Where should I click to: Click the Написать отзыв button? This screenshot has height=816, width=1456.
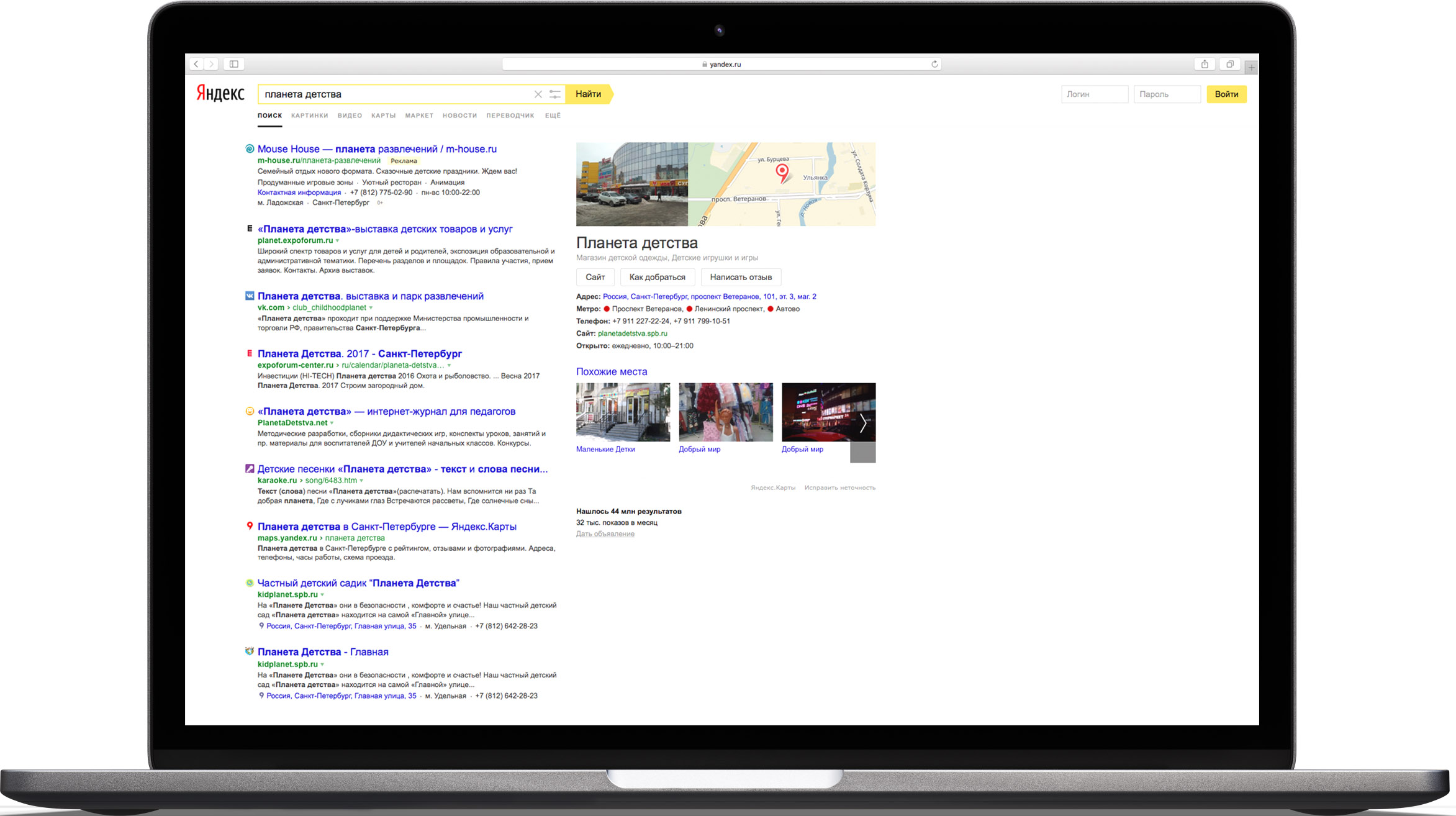741,277
